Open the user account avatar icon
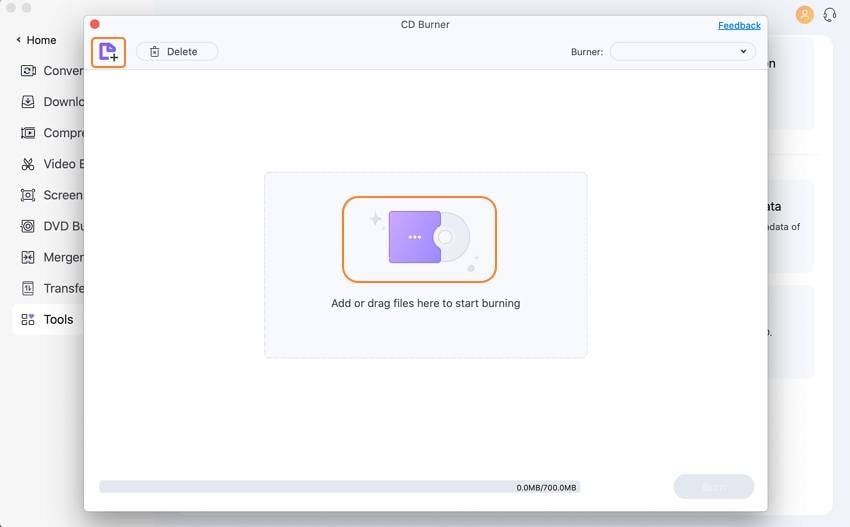The width and height of the screenshot is (850, 527). pyautogui.click(x=804, y=15)
